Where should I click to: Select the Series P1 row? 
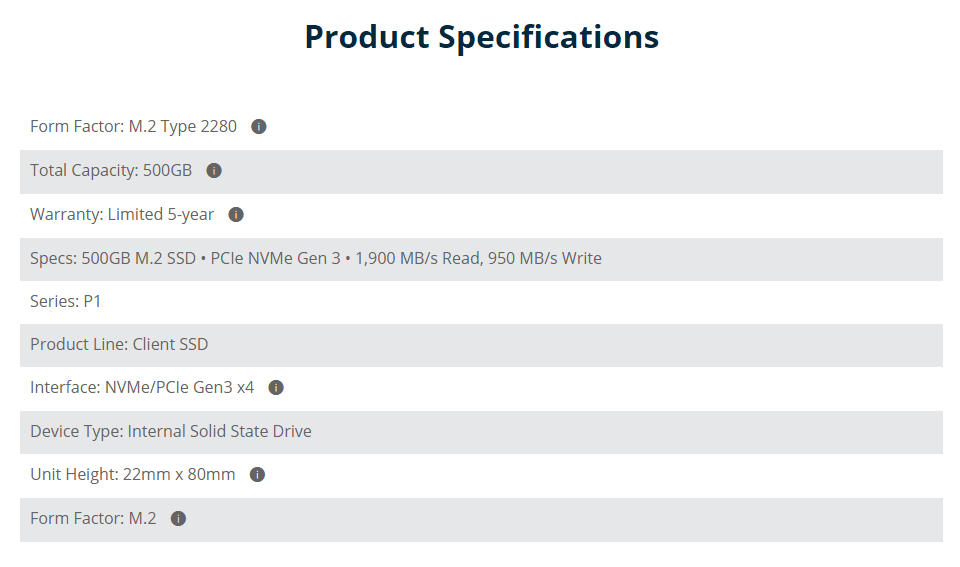coord(481,302)
